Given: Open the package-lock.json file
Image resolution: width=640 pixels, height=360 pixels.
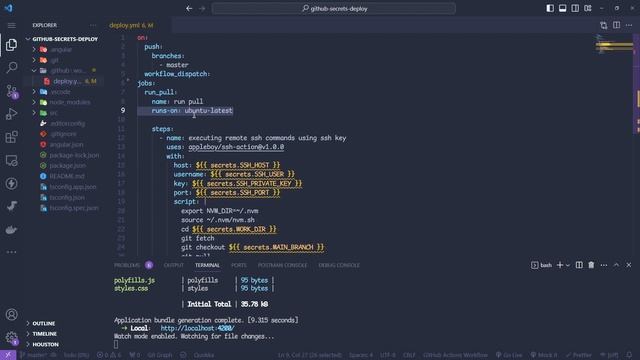Looking at the screenshot, I should 74,156.
